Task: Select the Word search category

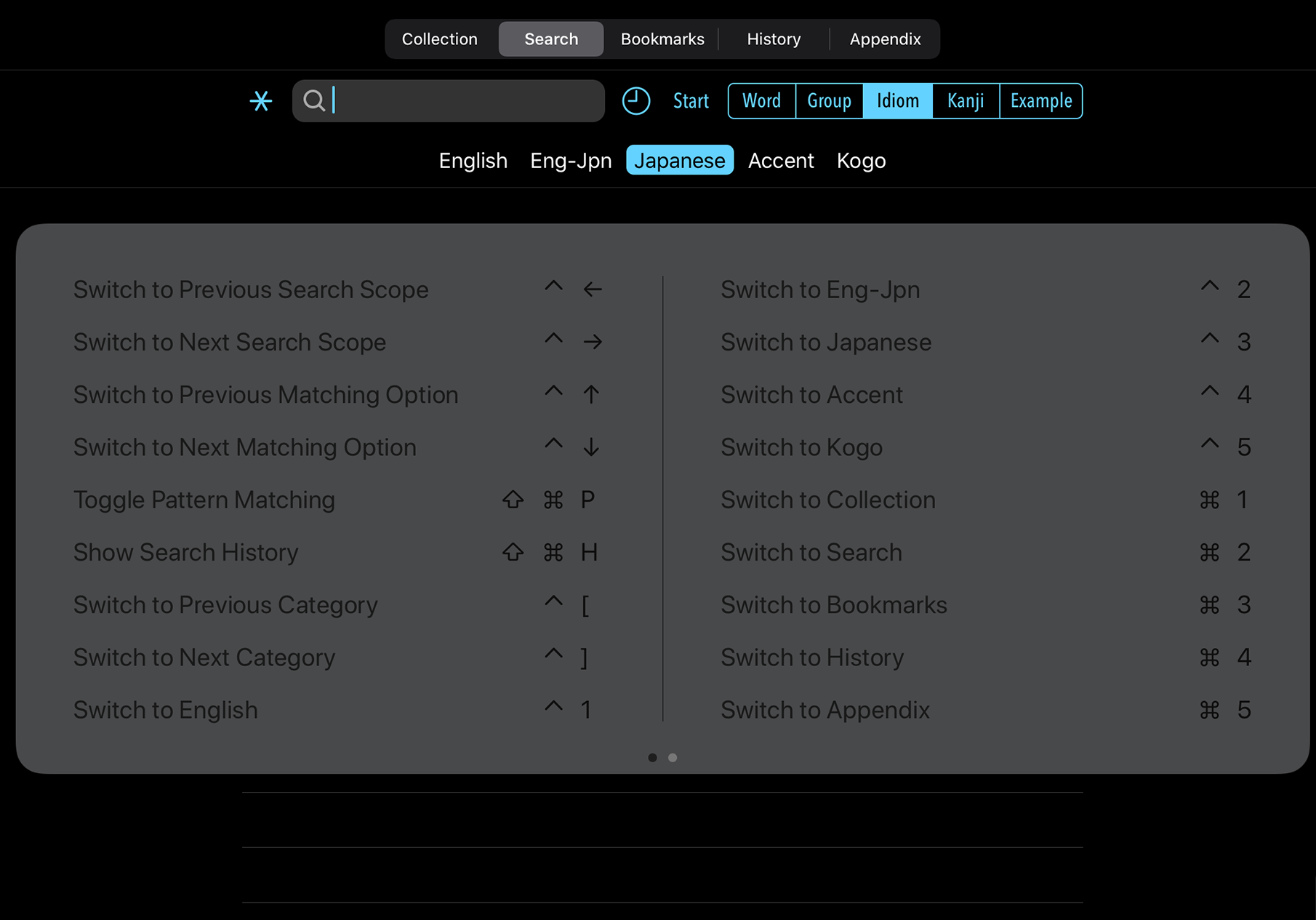Action: 761,100
